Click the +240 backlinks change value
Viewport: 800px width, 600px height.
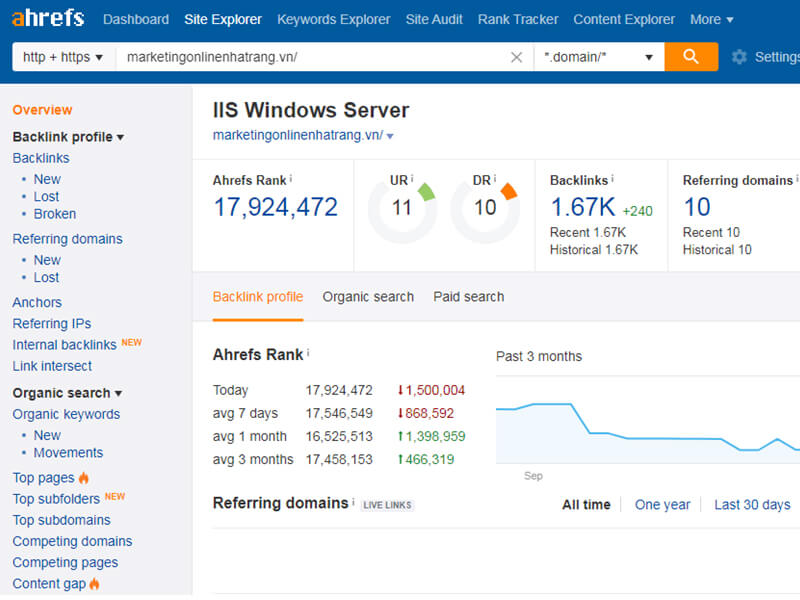638,211
